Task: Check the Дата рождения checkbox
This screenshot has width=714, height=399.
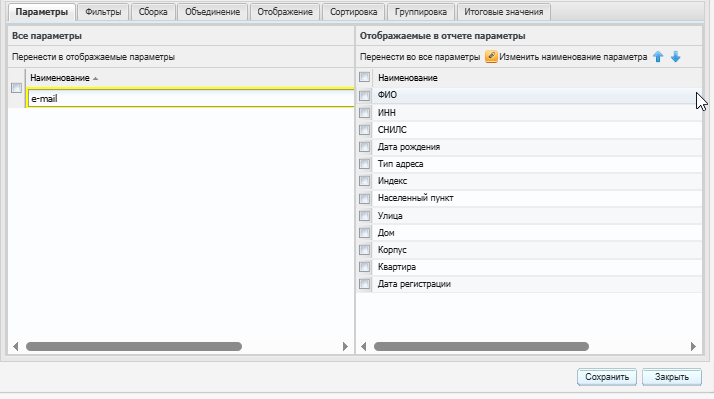Action: click(364, 147)
